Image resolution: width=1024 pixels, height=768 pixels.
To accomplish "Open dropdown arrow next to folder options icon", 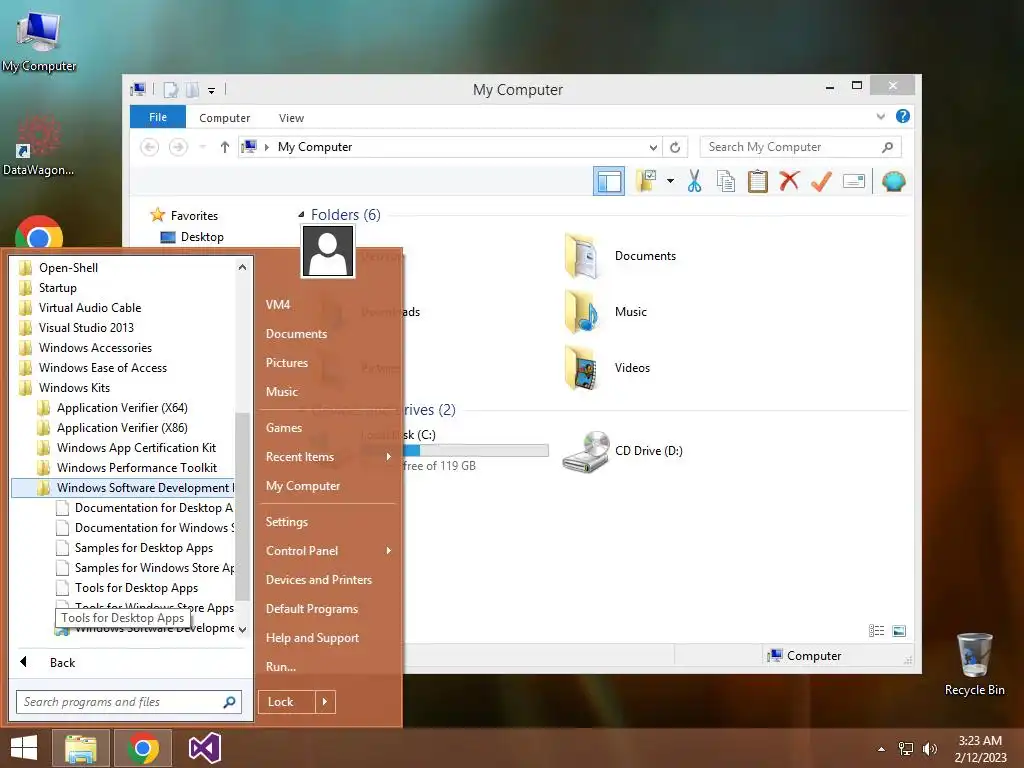I will coord(670,181).
